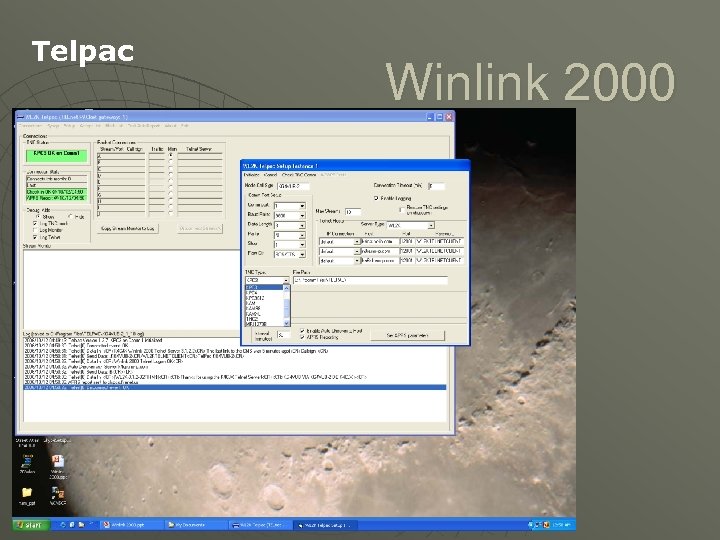Screen dimensions: 720x540
Task: Open the Serial Port dropdown in Comm Port Setup
Action: coord(302,206)
